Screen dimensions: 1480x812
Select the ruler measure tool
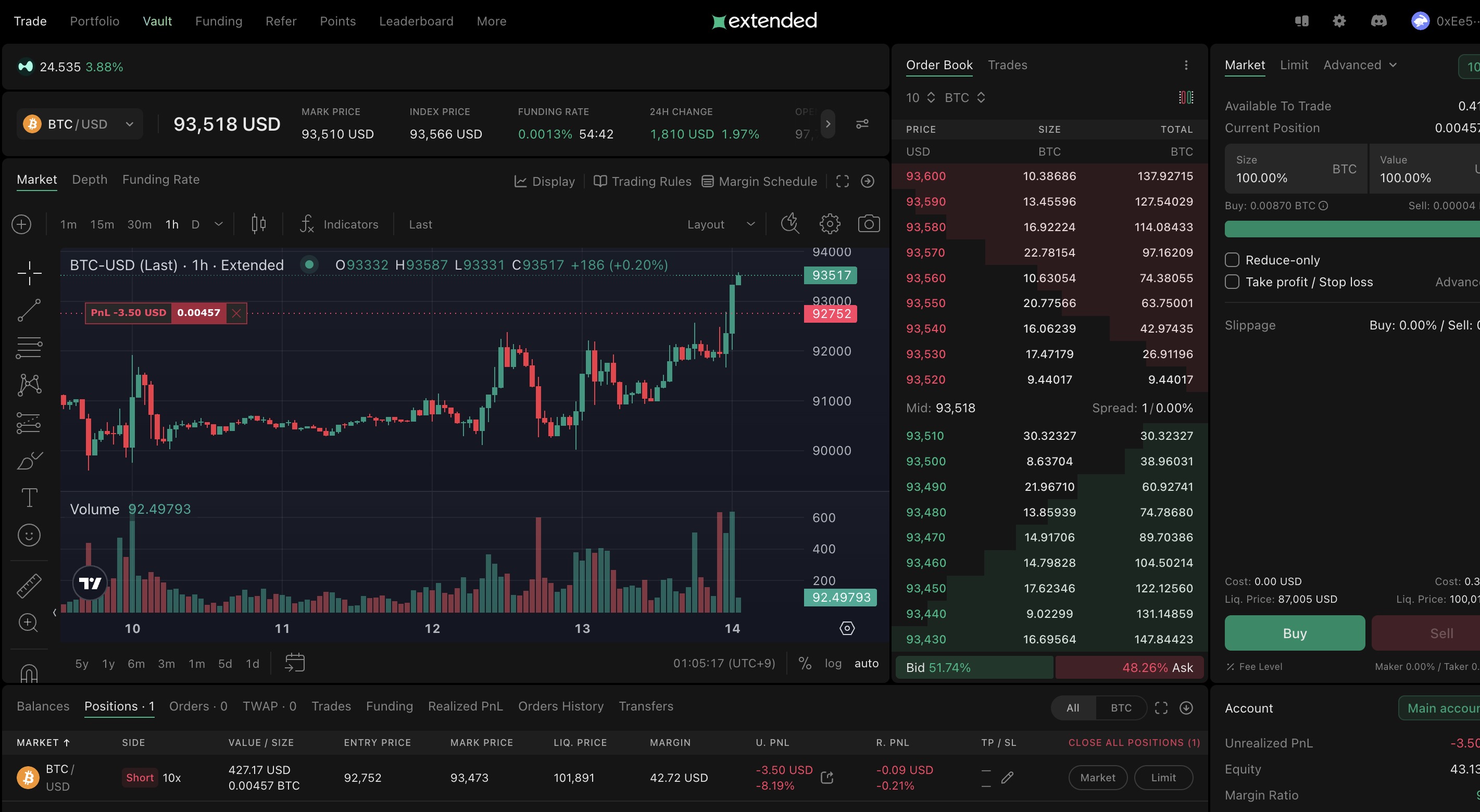(x=29, y=585)
